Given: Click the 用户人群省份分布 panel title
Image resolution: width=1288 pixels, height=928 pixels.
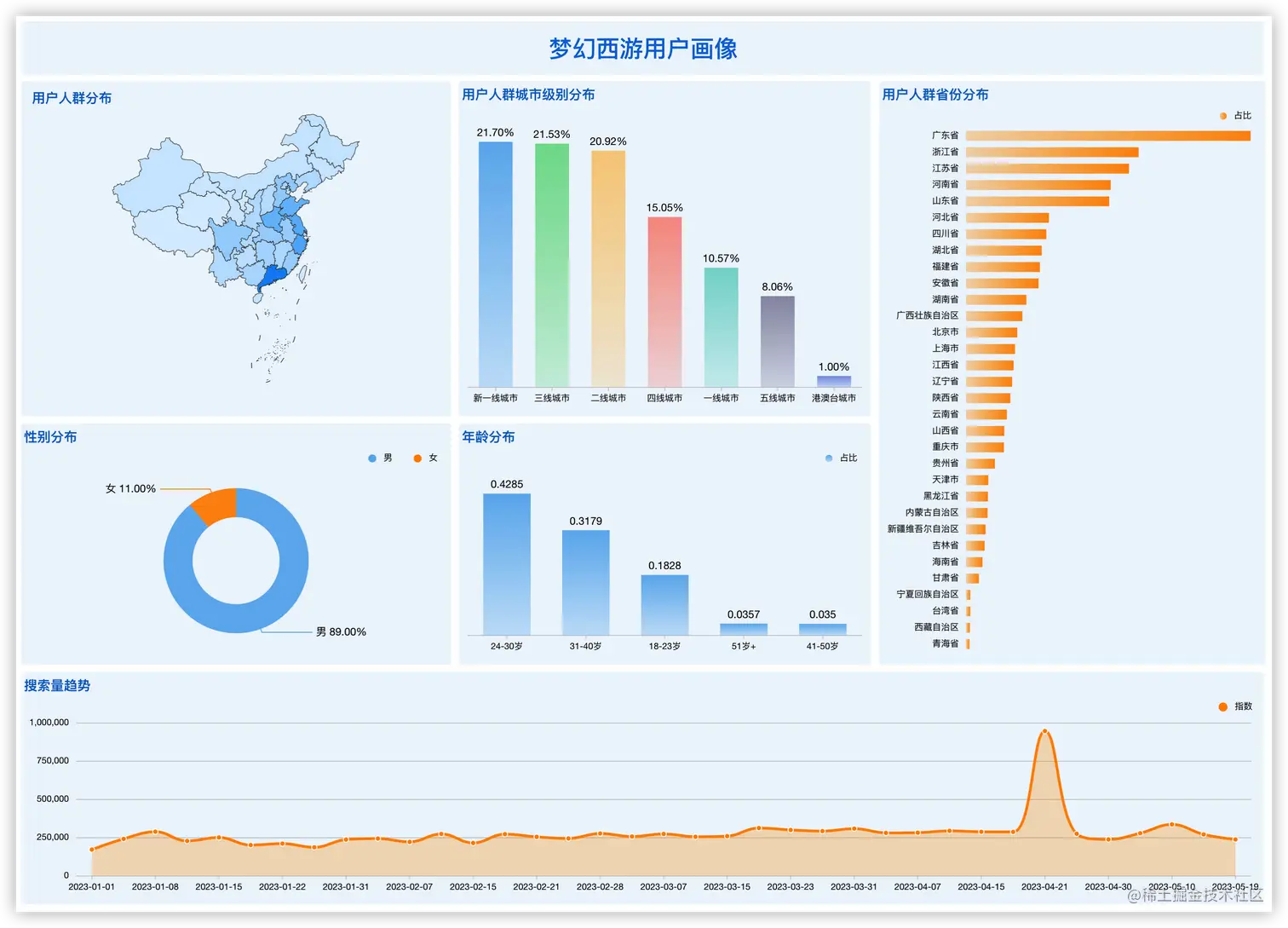Looking at the screenshot, I should click(x=935, y=95).
